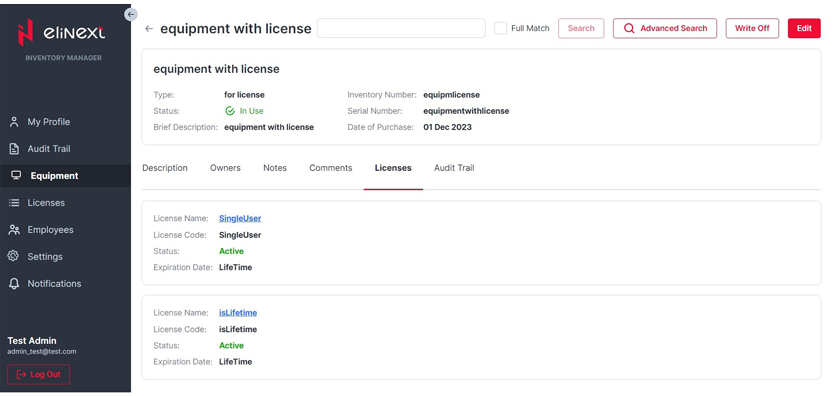Image resolution: width=834 pixels, height=396 pixels.
Task: Go to Employees section
Action: point(51,230)
